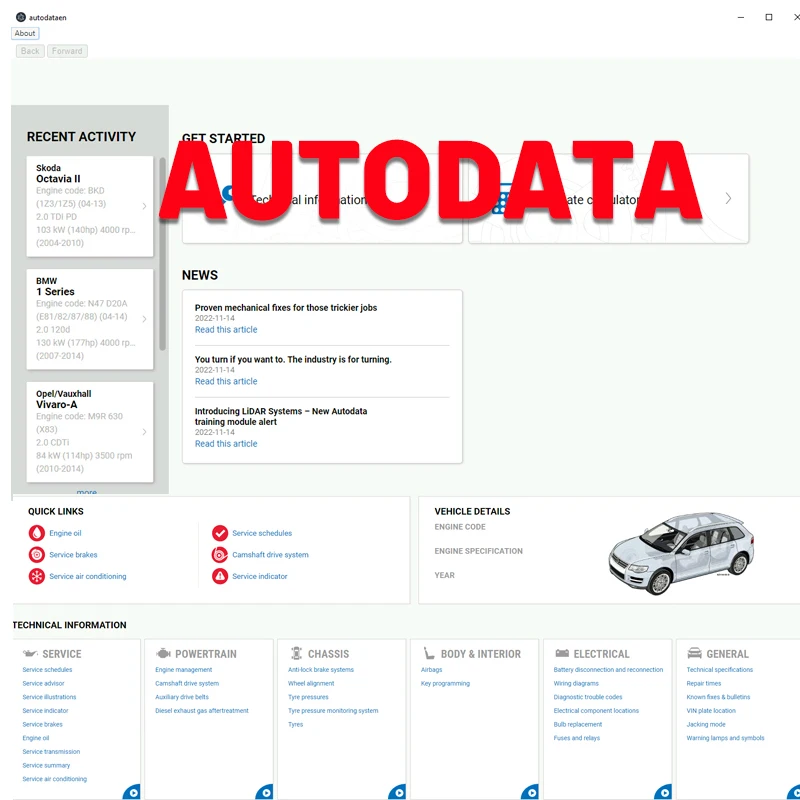Viewport: 800px width, 800px height.
Task: Click the Engine oil droplet icon
Action: coord(37,533)
